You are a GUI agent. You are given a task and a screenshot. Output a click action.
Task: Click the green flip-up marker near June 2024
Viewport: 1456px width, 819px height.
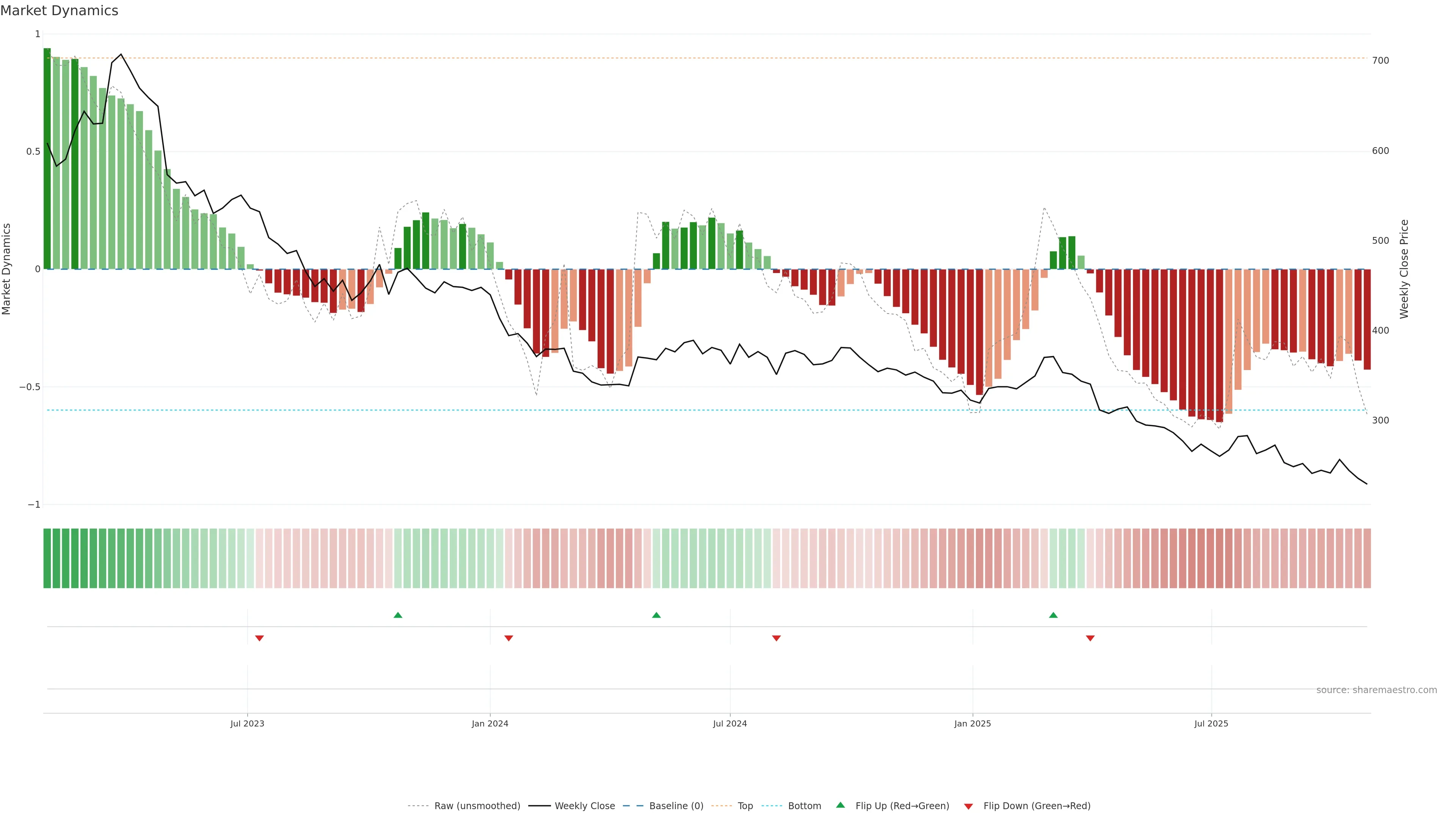tap(656, 615)
